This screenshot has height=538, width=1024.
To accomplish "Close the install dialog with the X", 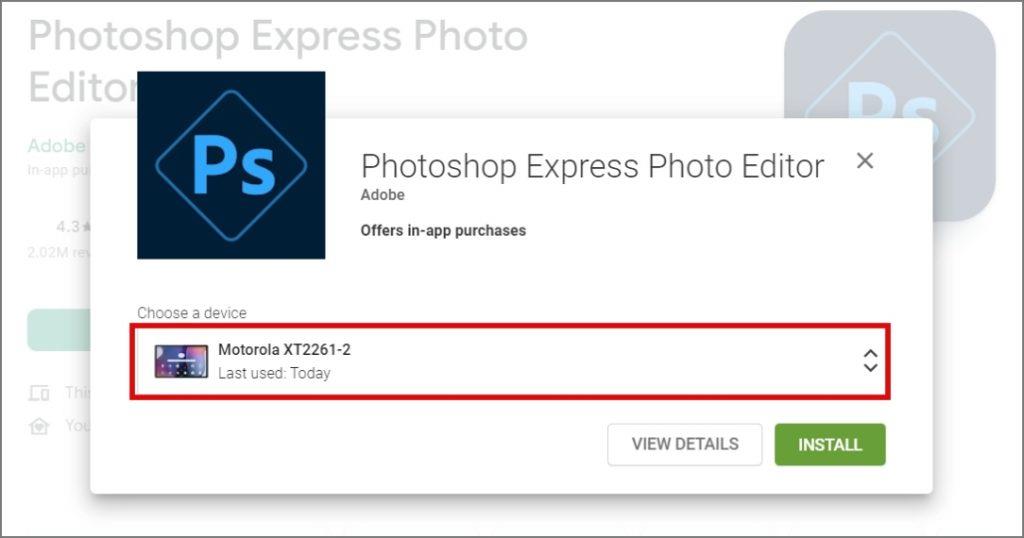I will 865,161.
